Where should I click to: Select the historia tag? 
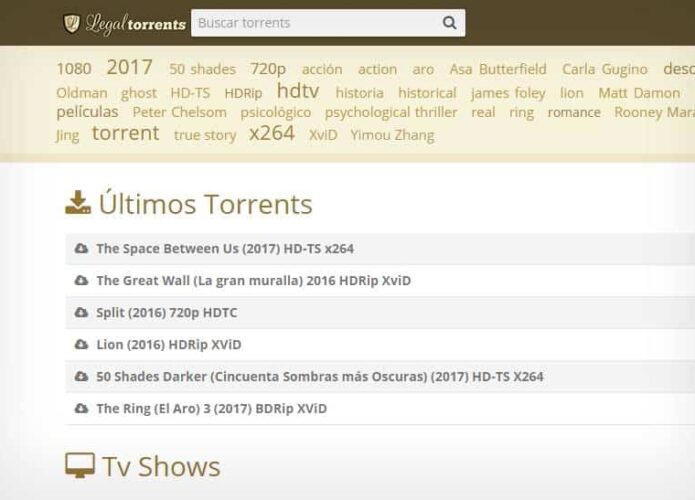359,93
